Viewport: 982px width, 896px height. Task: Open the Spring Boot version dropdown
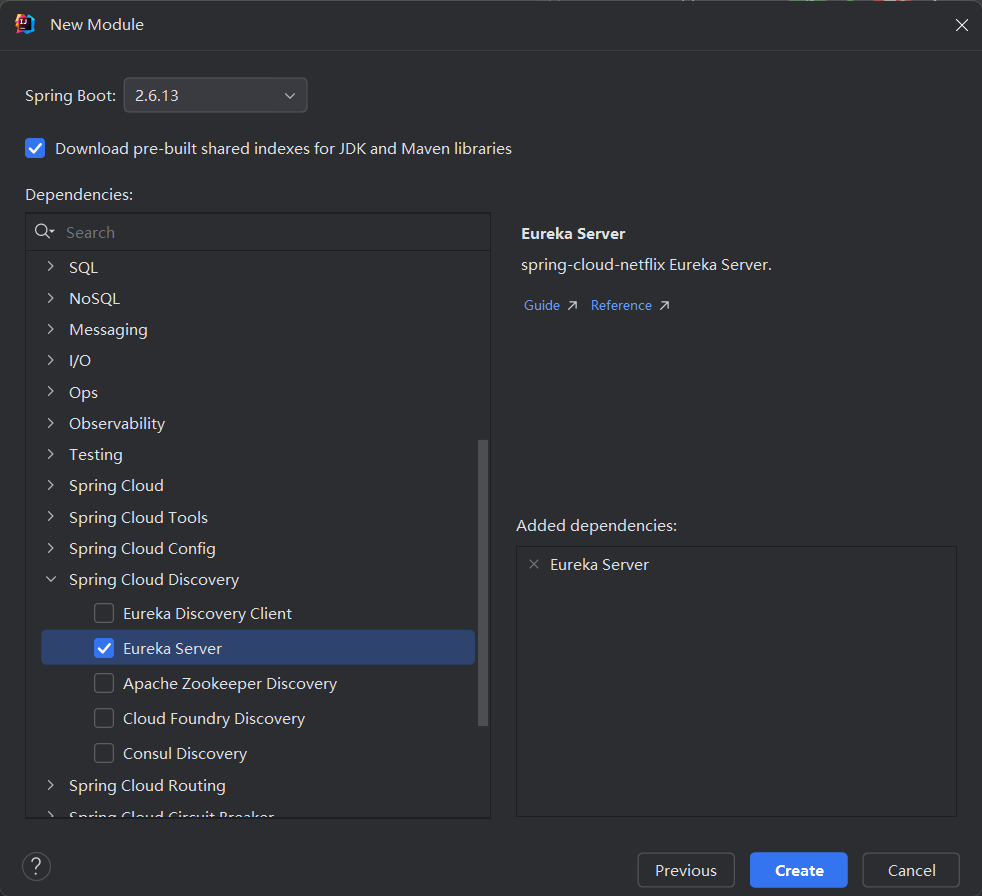pyautogui.click(x=215, y=96)
